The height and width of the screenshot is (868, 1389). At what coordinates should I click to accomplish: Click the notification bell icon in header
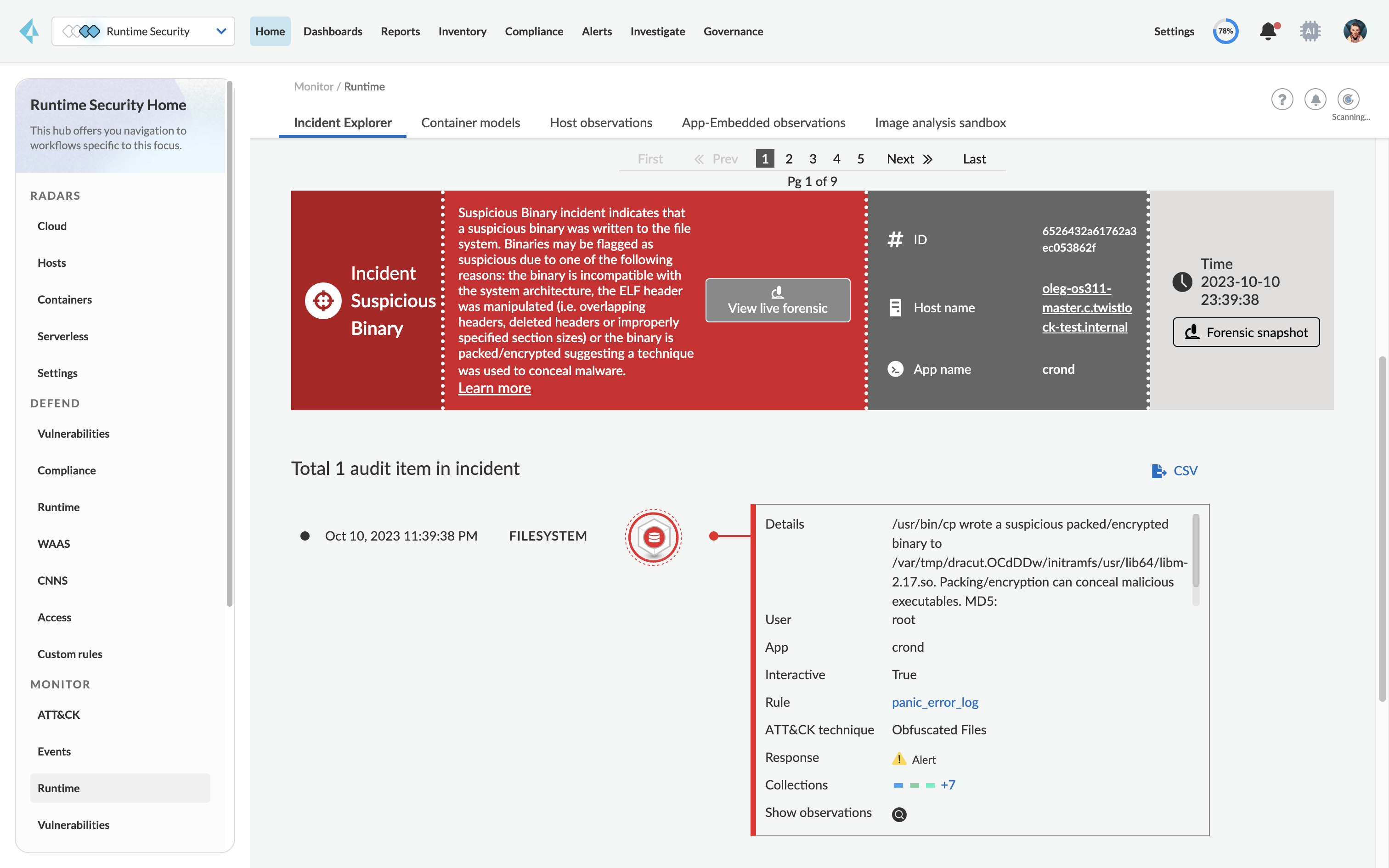coord(1268,31)
